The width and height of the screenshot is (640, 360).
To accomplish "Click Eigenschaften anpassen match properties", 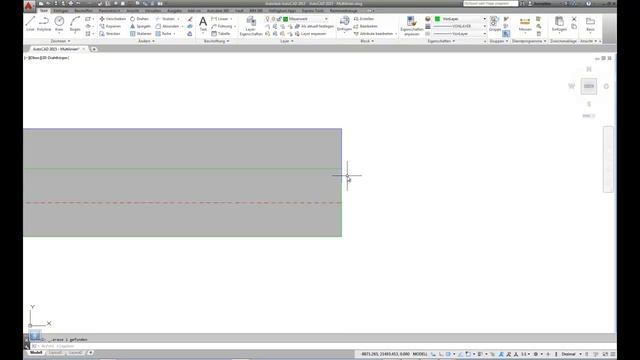I will click(411, 26).
